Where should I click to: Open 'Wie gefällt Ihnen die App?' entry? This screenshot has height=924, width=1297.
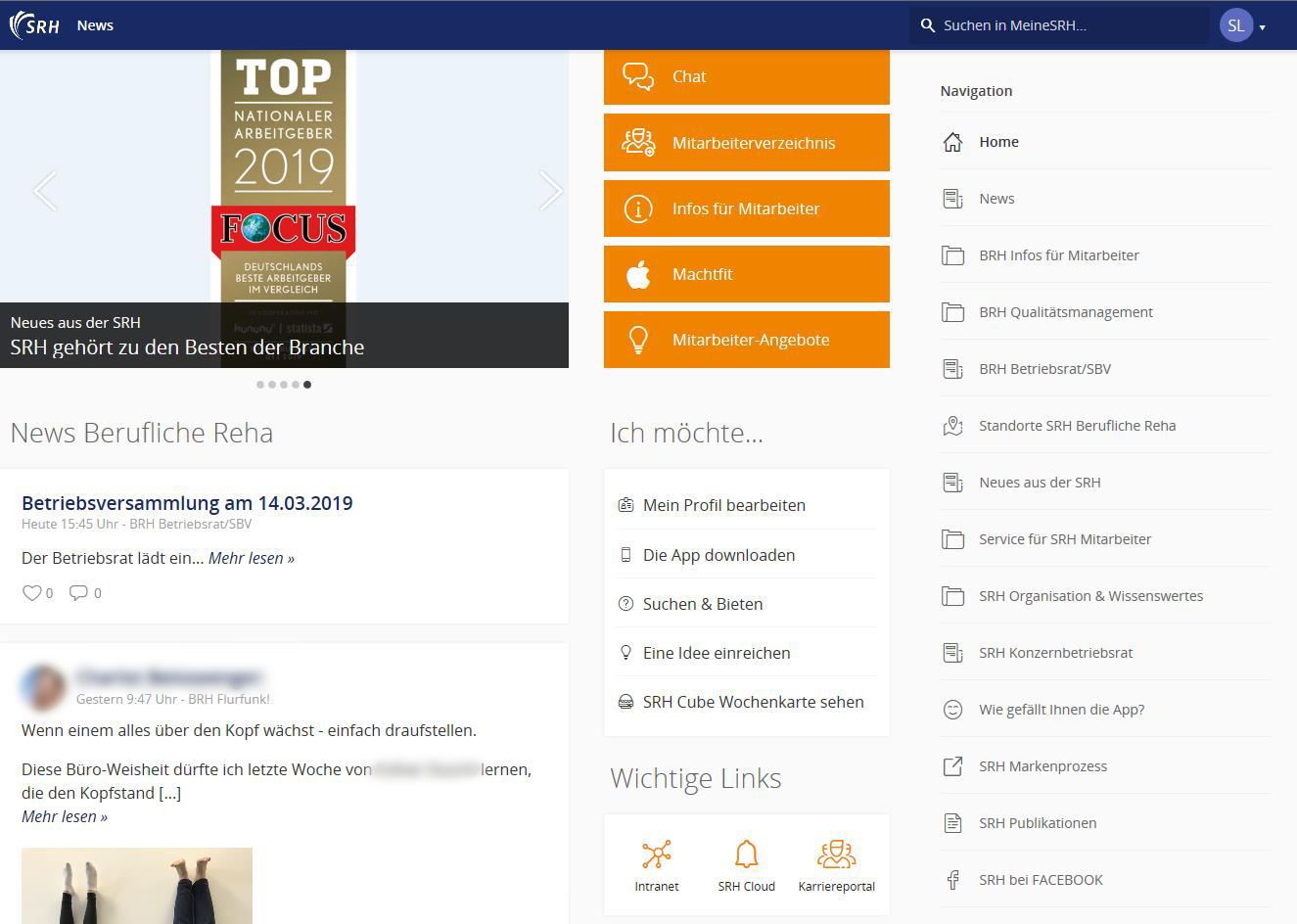1105,710
